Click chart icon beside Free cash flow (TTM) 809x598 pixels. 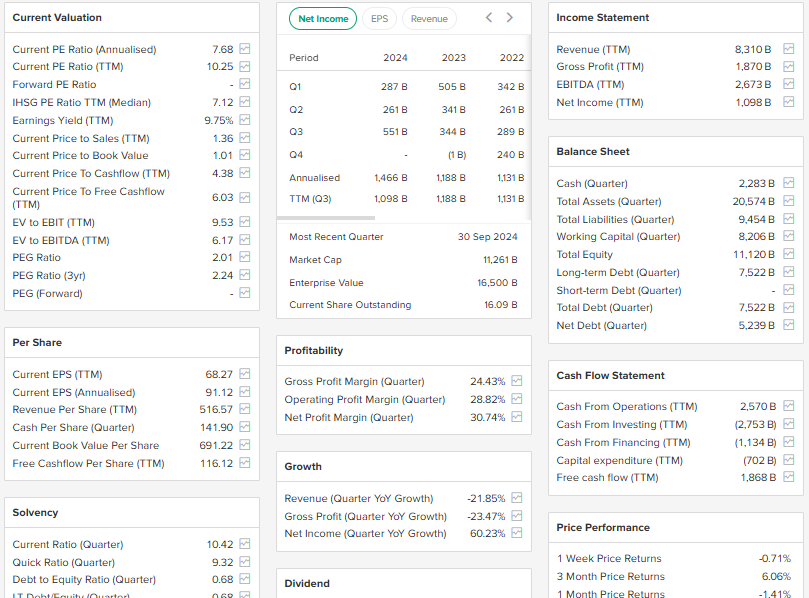[x=788, y=477]
